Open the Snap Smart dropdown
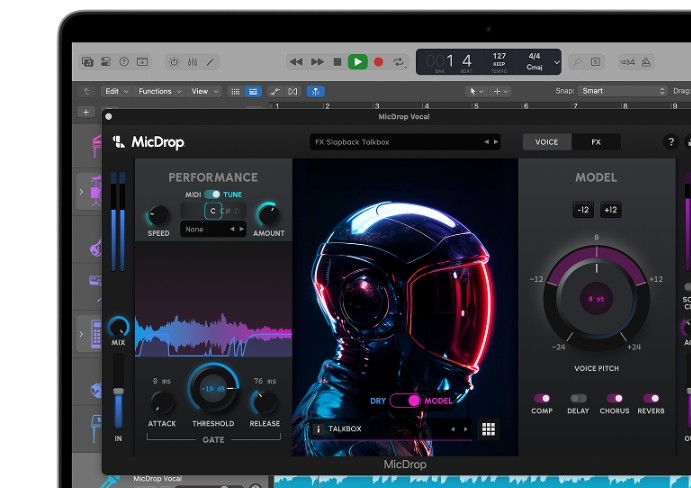 click(x=622, y=91)
